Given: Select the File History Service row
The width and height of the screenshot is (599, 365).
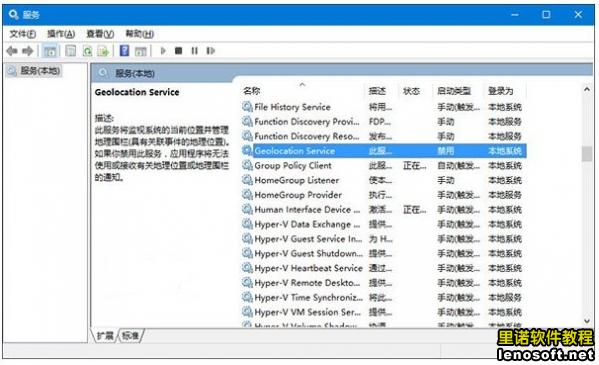Looking at the screenshot, I should [384, 107].
